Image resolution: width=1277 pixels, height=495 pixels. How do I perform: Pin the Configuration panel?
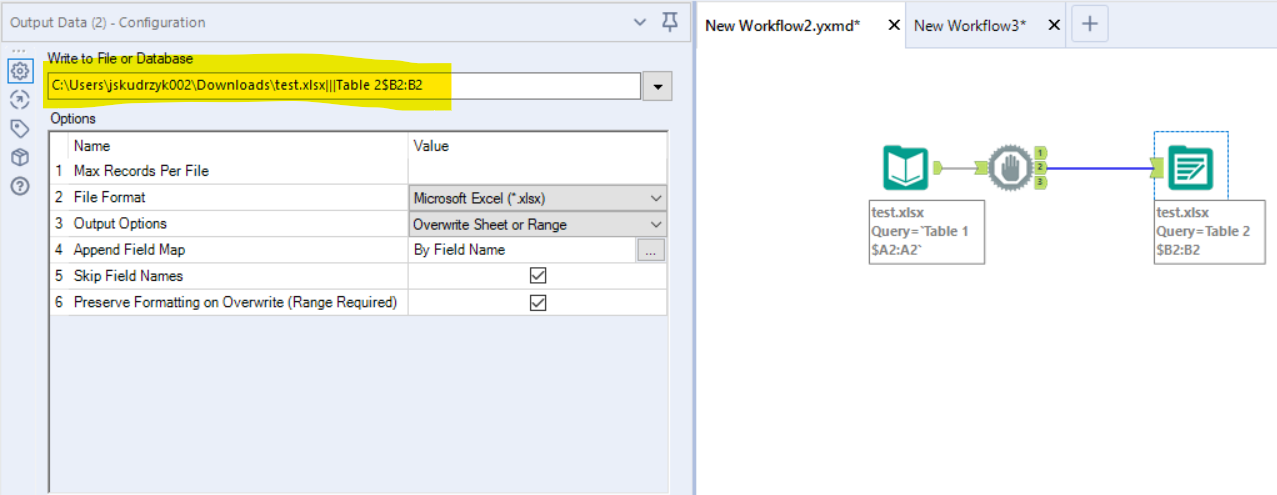coord(670,22)
